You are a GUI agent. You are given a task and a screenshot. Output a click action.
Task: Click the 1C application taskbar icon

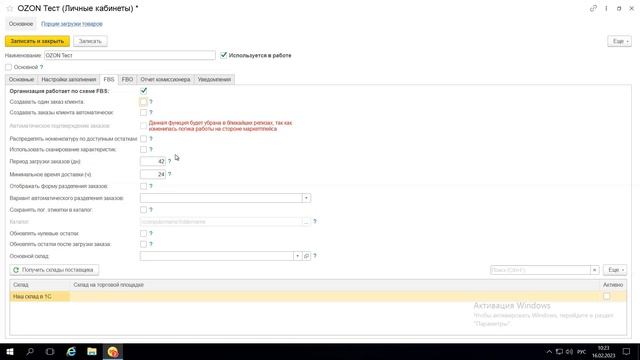(x=113, y=351)
